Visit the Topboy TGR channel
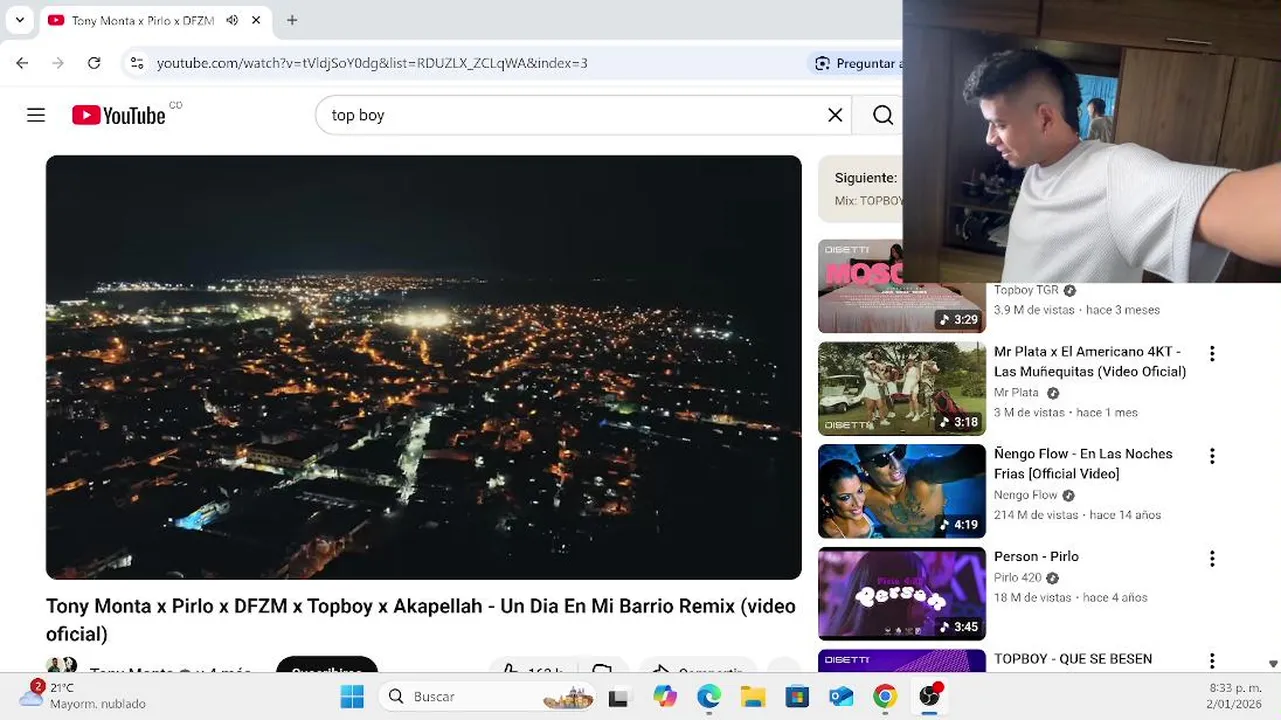 coord(1026,290)
